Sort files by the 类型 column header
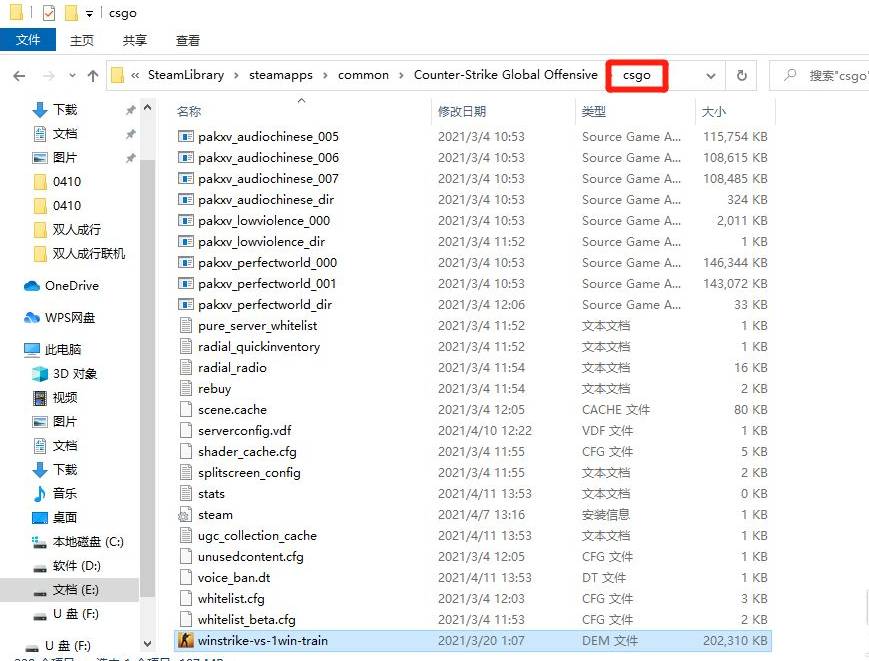Image resolution: width=869 pixels, height=661 pixels. [635, 111]
